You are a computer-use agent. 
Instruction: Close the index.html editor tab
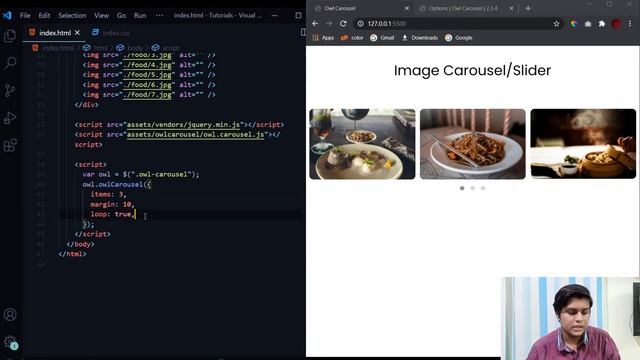(77, 33)
